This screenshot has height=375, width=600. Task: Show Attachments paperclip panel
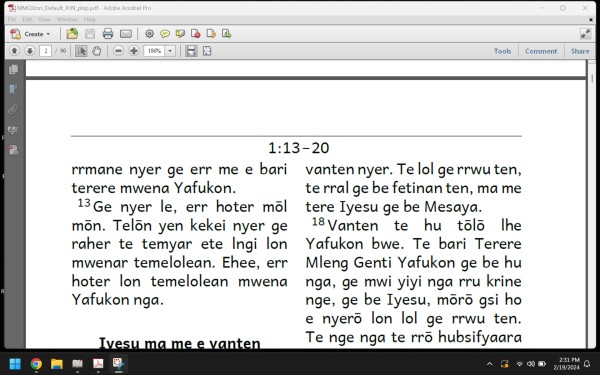pos(13,110)
